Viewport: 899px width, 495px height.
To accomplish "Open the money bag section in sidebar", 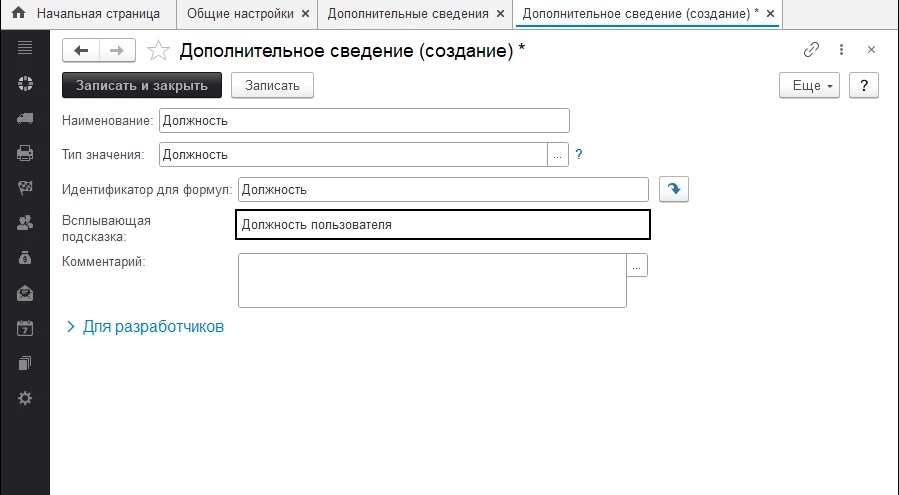I will 25,258.
